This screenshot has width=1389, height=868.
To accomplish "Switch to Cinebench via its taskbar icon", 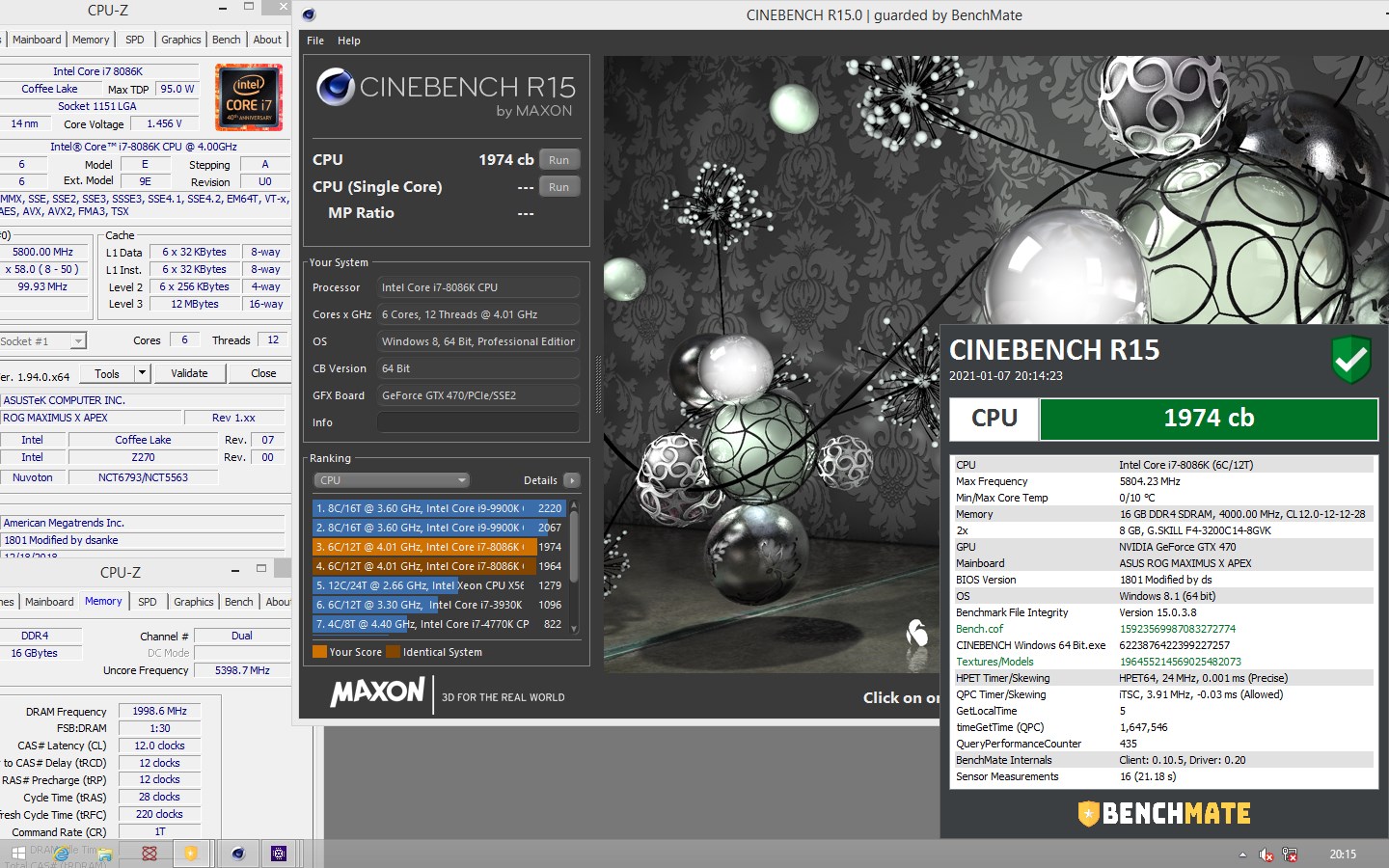I will 238,854.
